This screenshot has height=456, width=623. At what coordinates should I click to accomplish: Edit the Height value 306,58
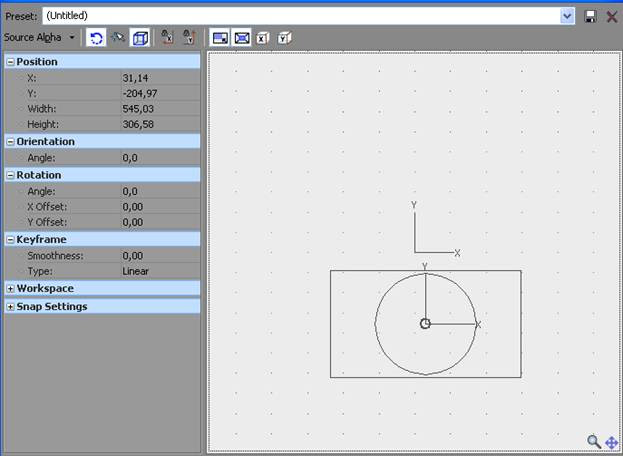click(x=161, y=124)
